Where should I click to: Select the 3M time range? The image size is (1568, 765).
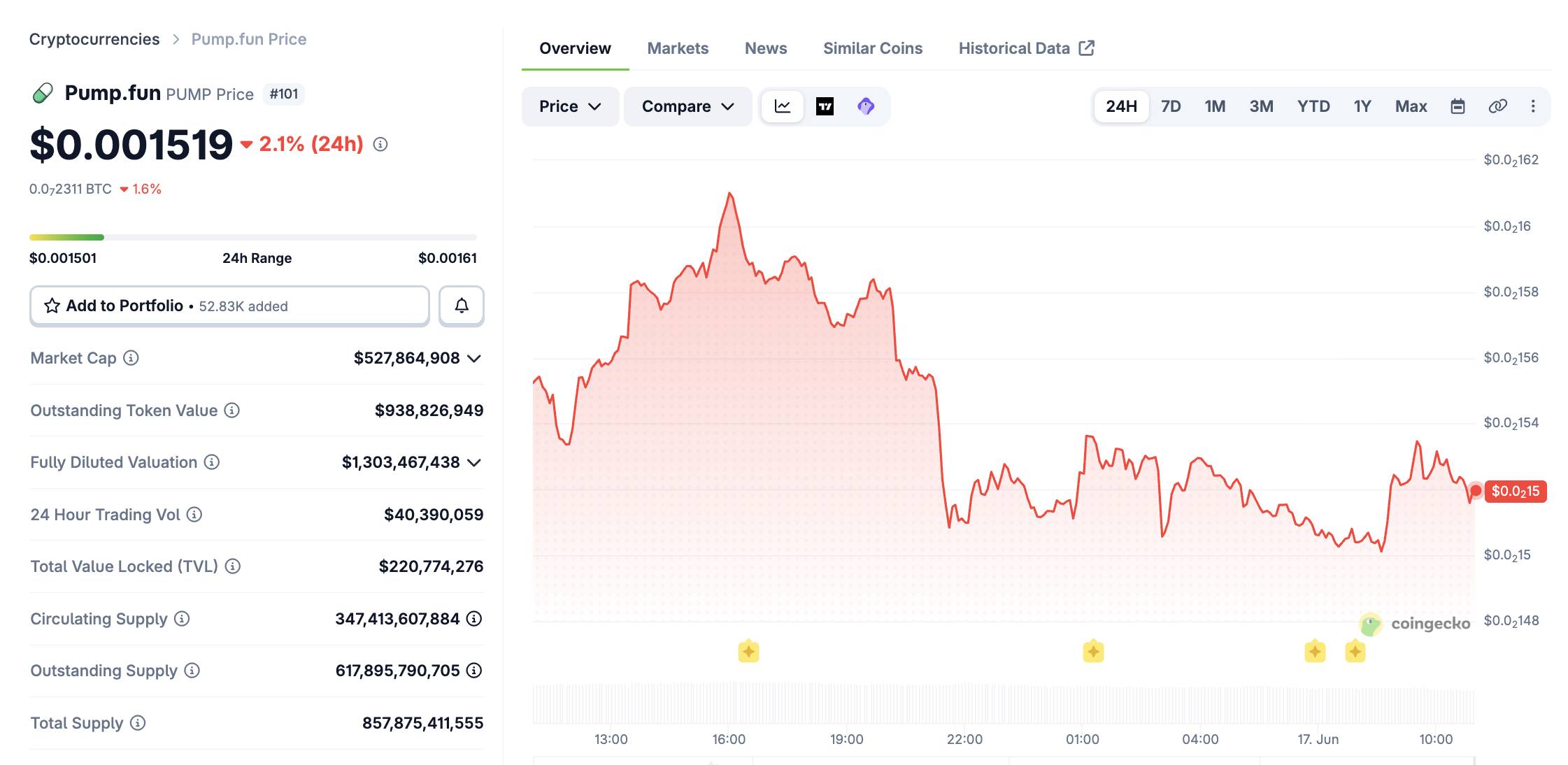click(x=1261, y=106)
